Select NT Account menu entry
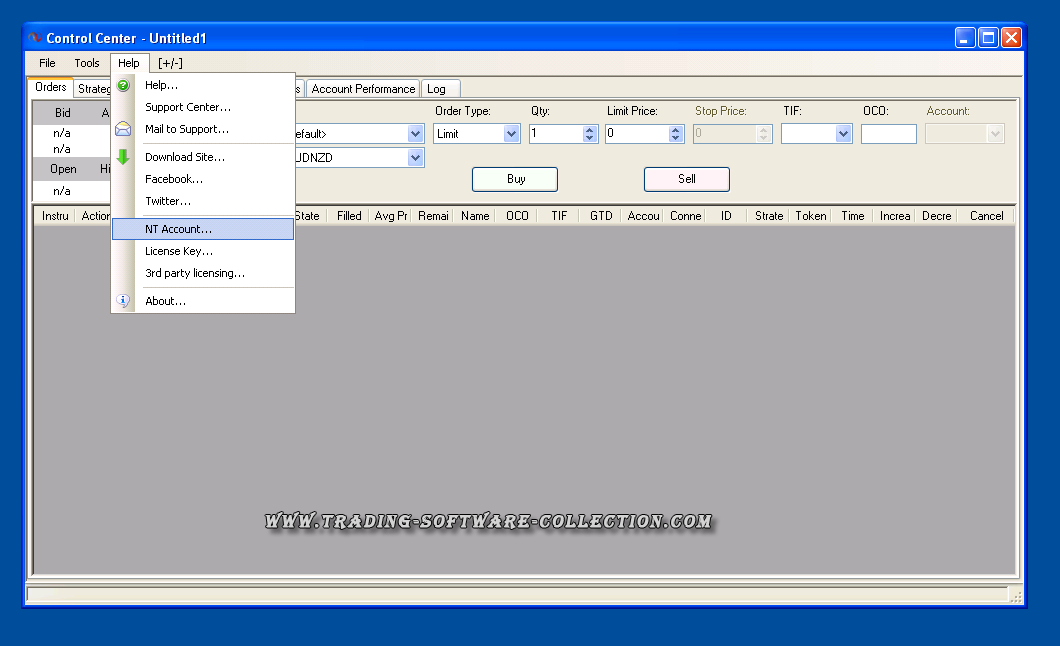The width and height of the screenshot is (1060, 646). coord(179,229)
